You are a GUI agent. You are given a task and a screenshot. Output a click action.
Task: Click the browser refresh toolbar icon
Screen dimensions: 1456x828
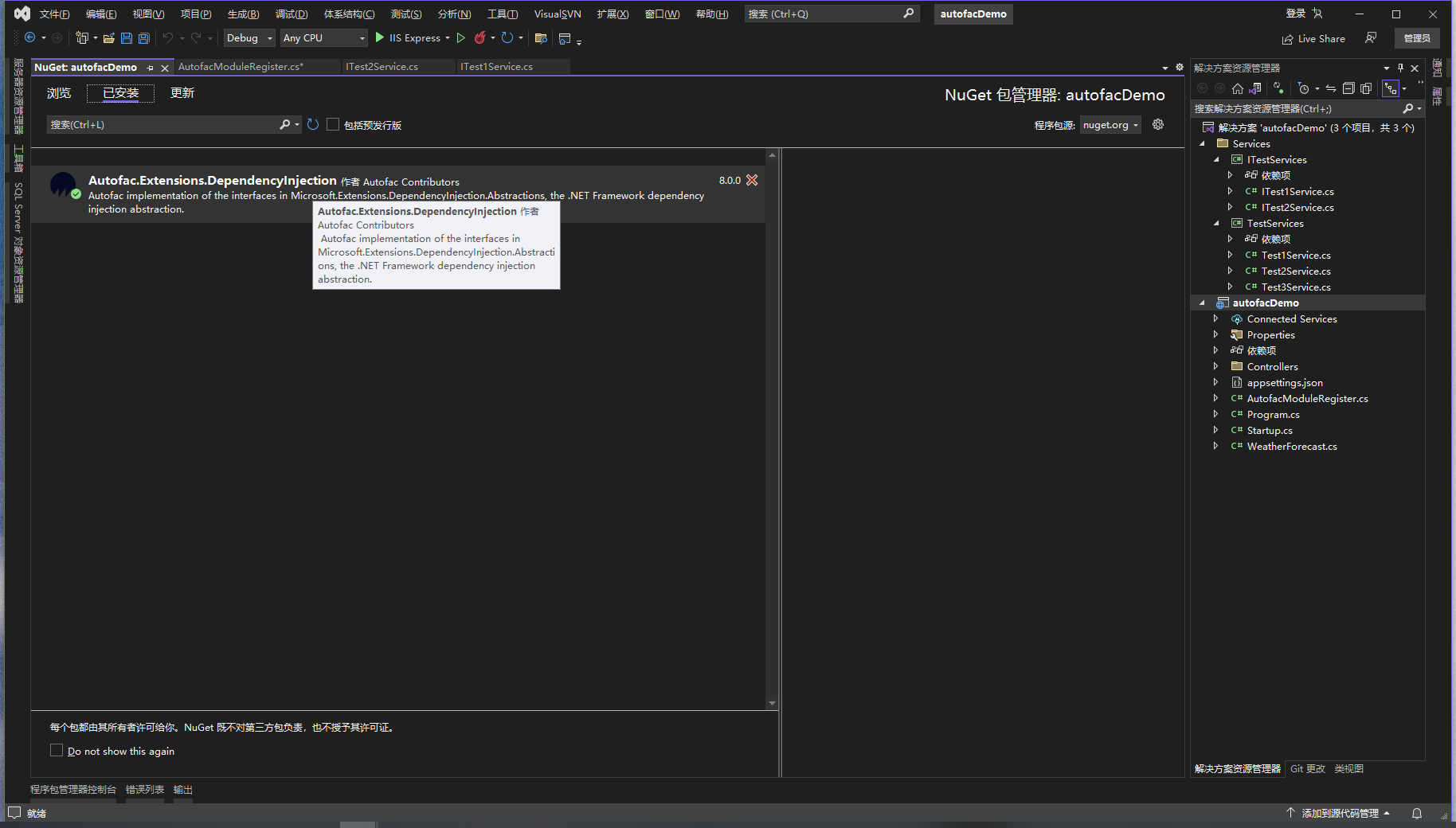pos(507,37)
